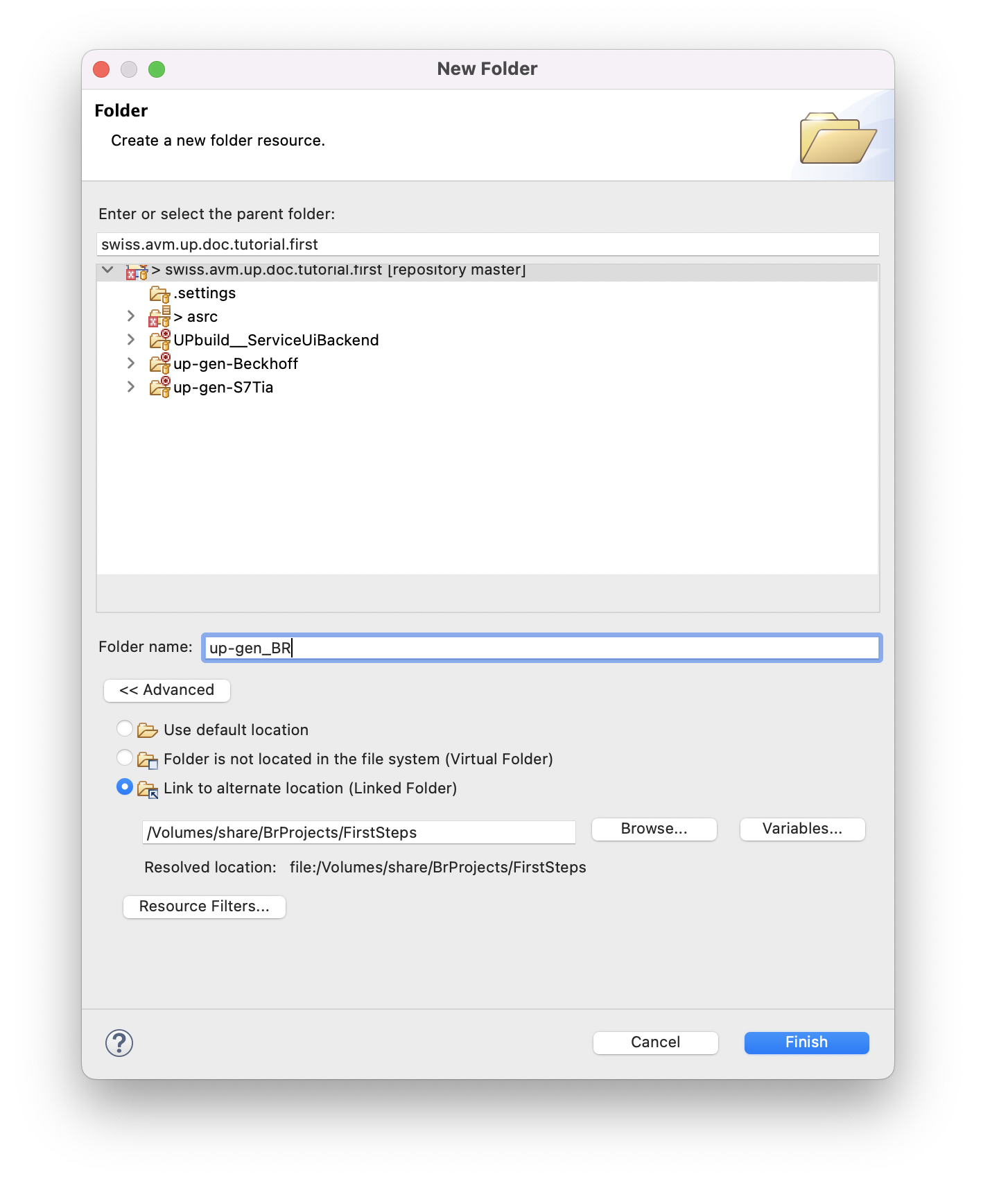Click the .settings folder icon
Image resolution: width=1008 pixels, height=1179 pixels.
coord(160,294)
